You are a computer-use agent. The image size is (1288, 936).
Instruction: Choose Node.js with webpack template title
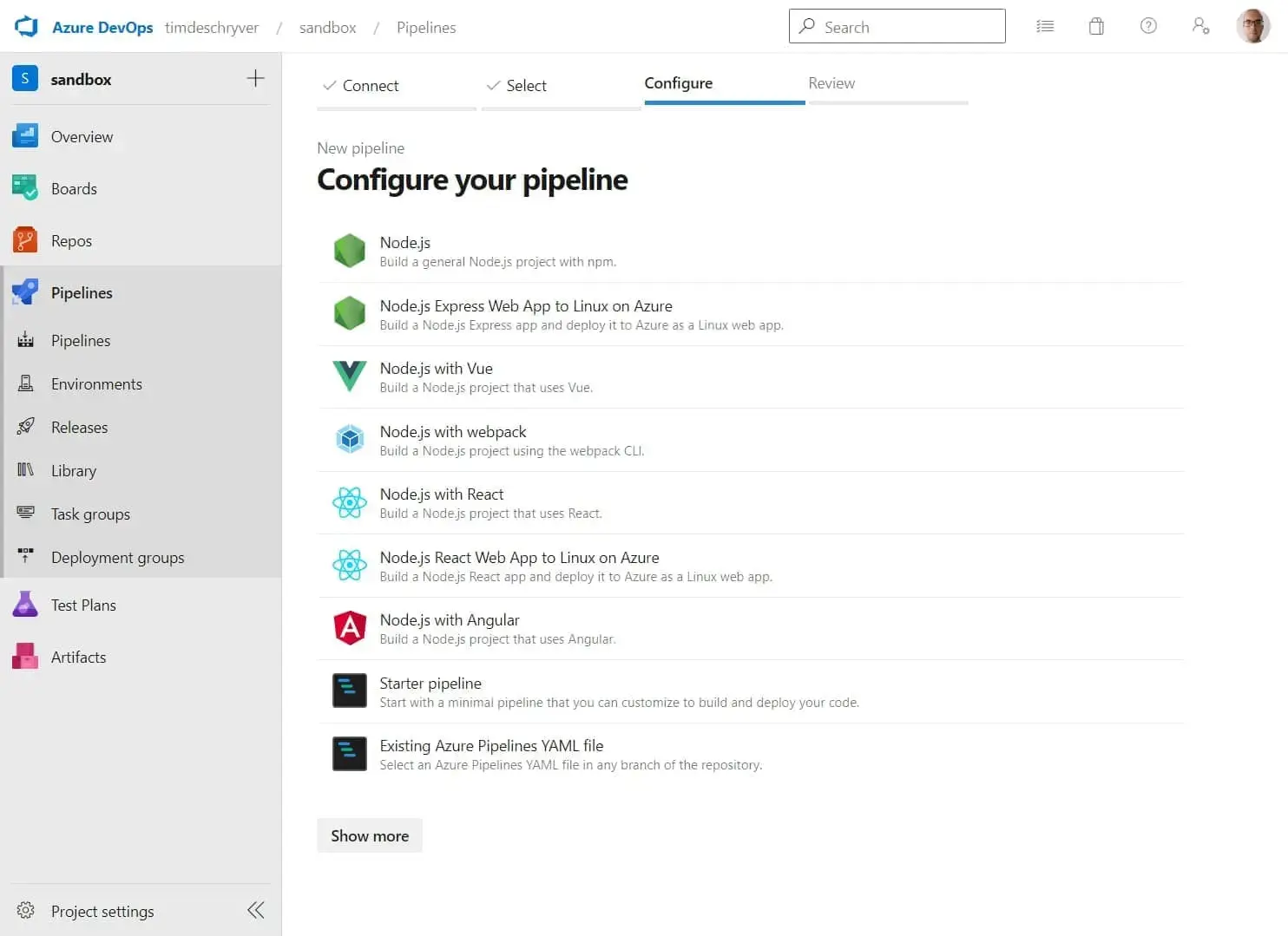[453, 431]
